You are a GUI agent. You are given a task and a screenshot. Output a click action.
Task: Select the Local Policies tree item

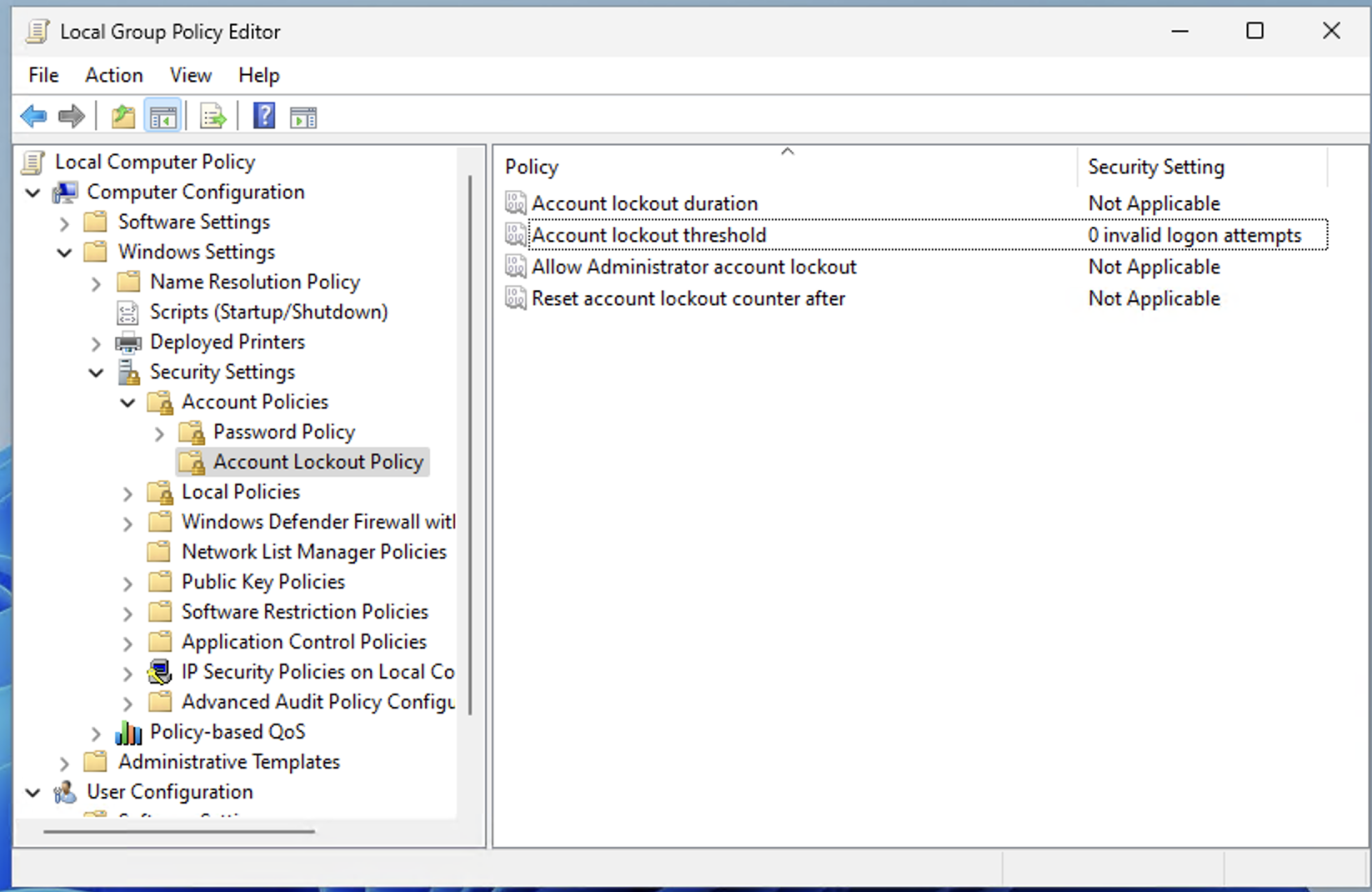pos(240,492)
